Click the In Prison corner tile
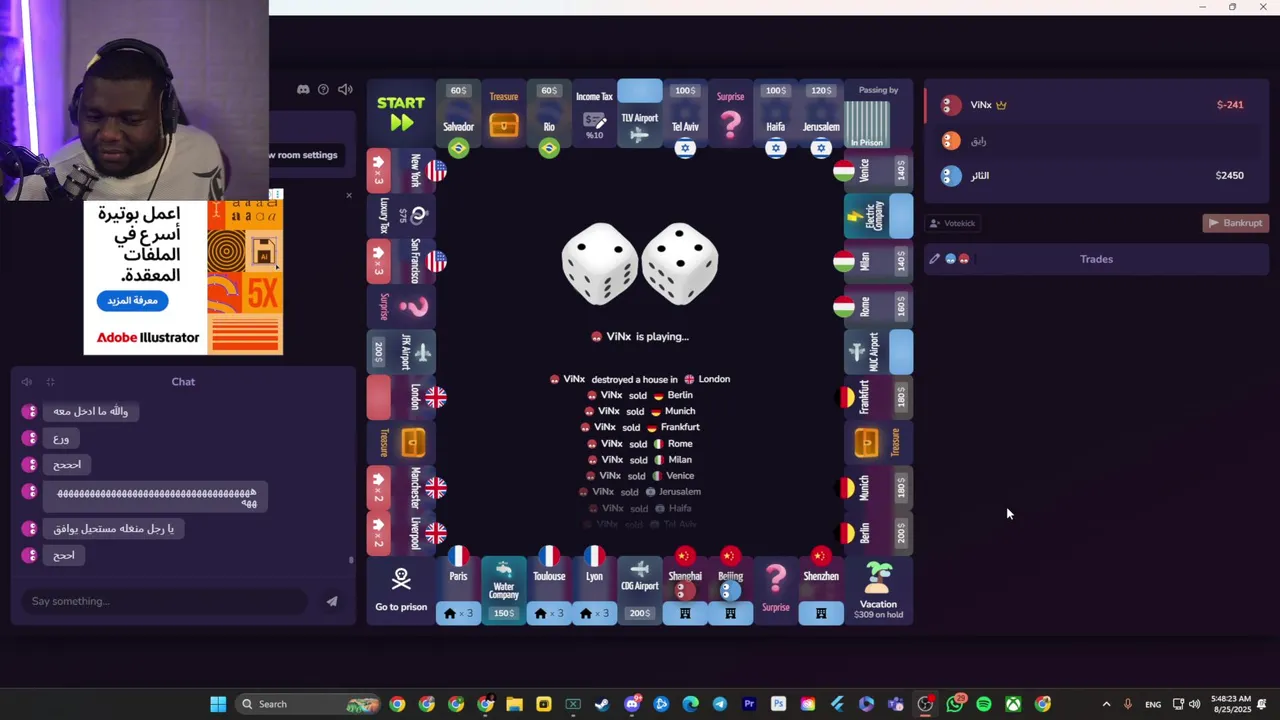Screen dimensions: 1280x720 pyautogui.click(x=878, y=114)
